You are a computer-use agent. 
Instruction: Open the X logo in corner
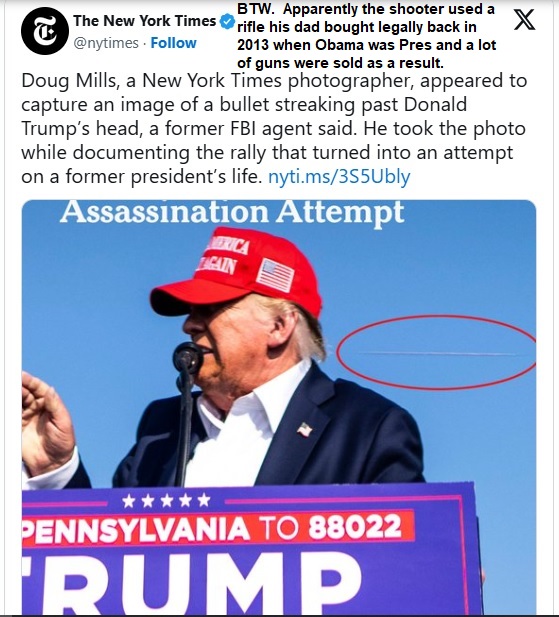[524, 20]
